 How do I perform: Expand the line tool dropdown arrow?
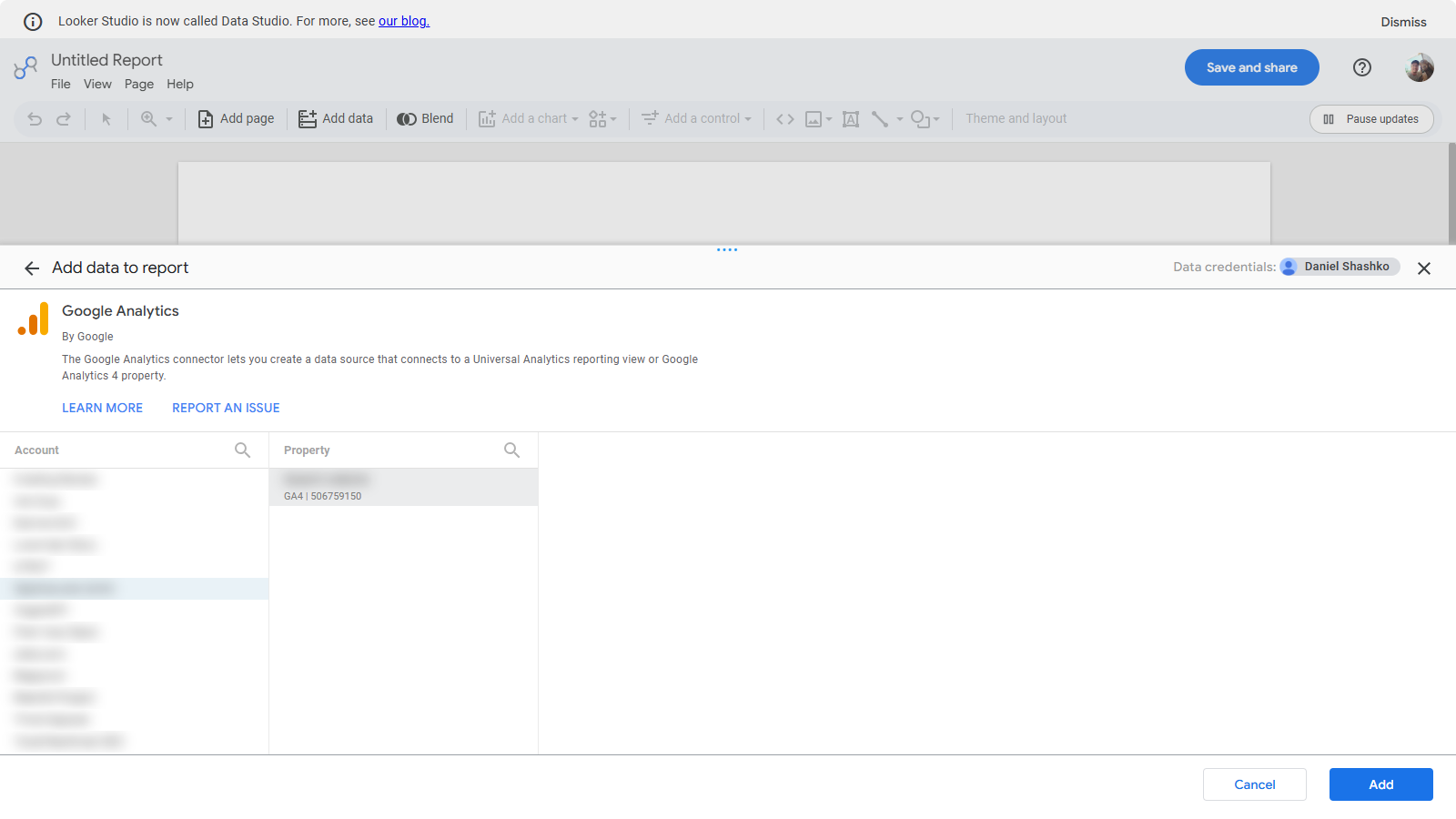tap(900, 119)
